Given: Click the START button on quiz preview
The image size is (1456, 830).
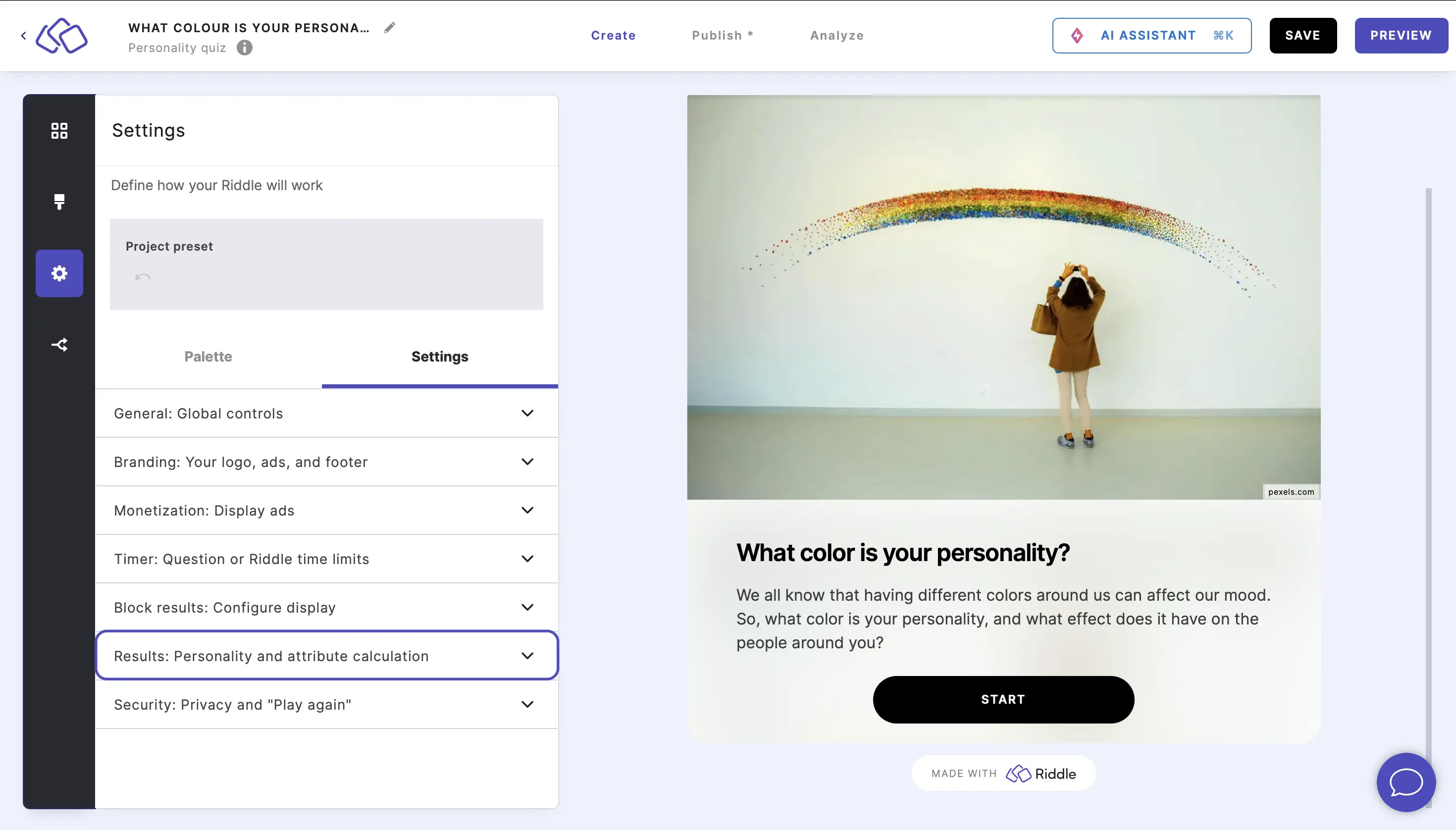Looking at the screenshot, I should (x=1002, y=699).
